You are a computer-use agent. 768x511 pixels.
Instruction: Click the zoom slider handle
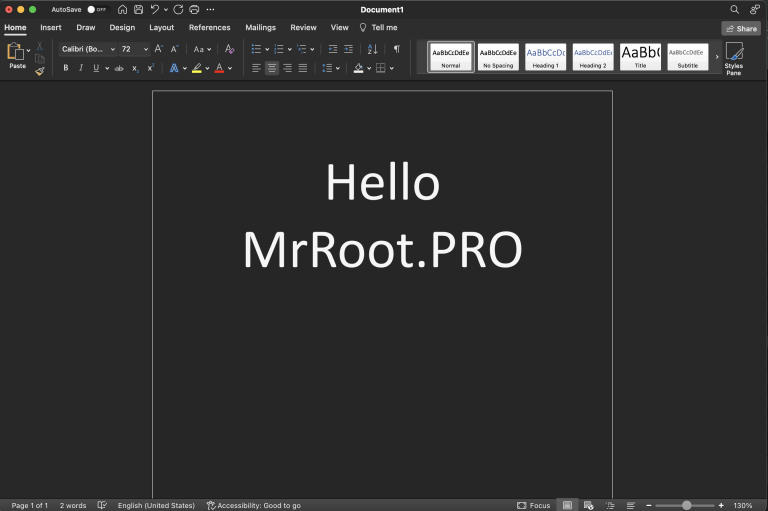pyautogui.click(x=686, y=505)
